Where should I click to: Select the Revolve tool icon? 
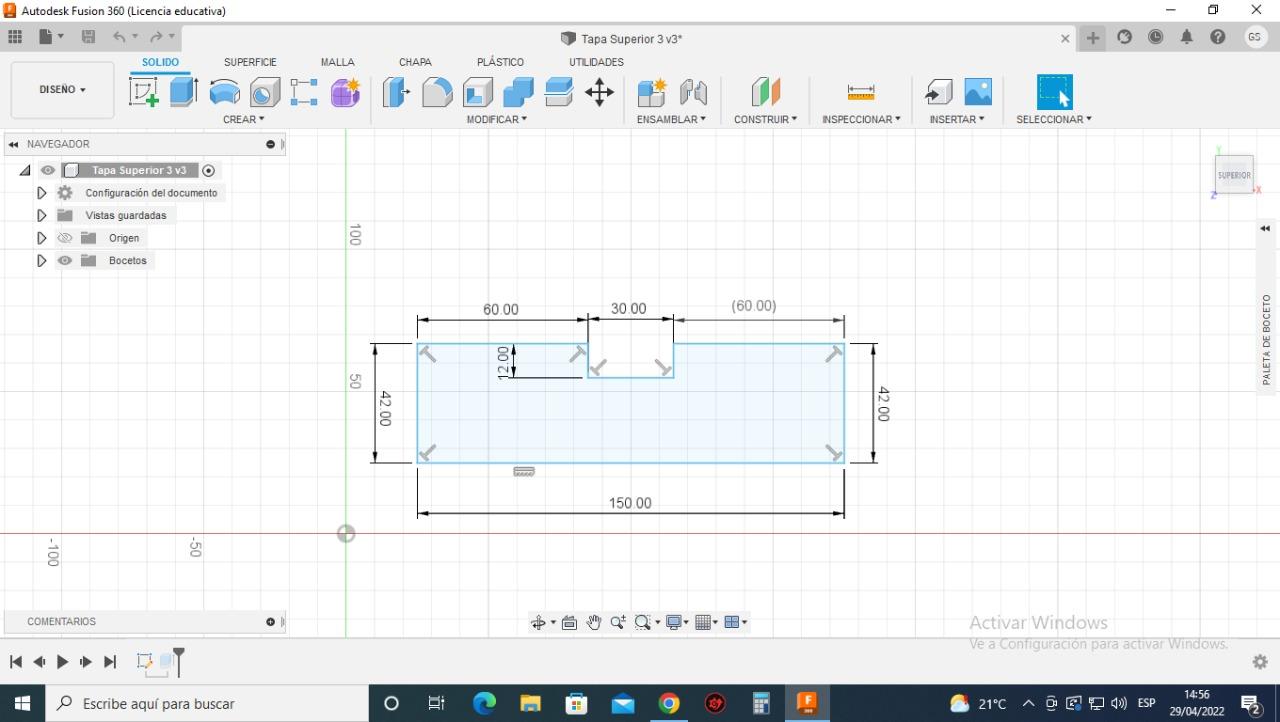click(224, 92)
